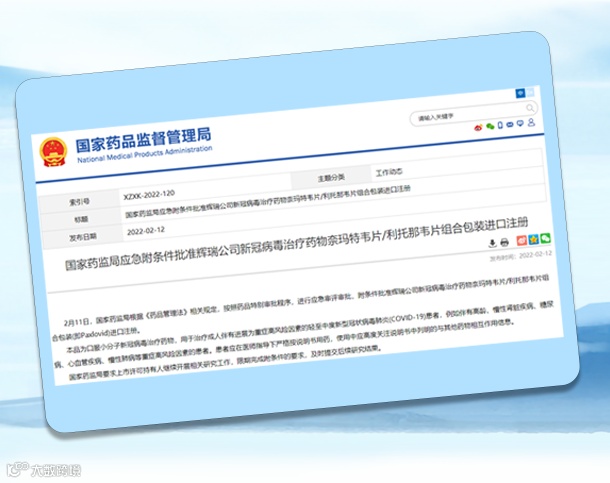The image size is (610, 483).
Task: Click the magnifier search icon
Action: (530, 108)
